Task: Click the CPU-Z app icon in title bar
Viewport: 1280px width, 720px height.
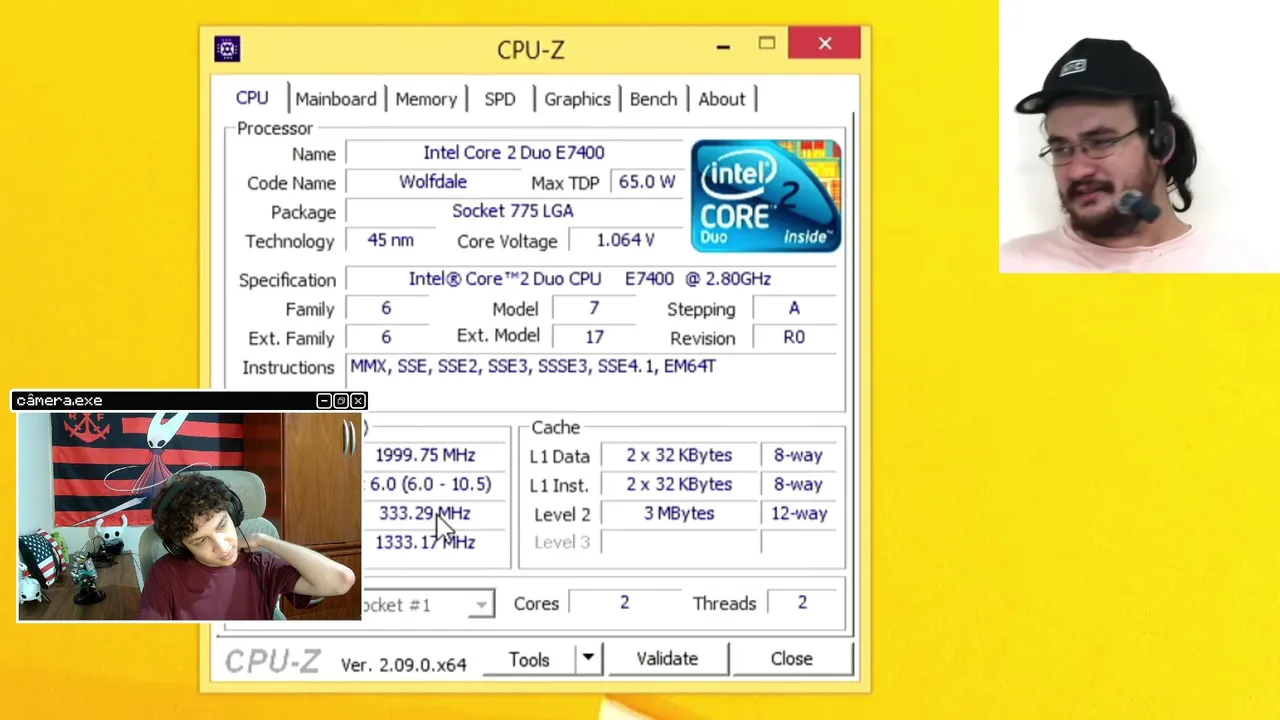Action: (227, 48)
